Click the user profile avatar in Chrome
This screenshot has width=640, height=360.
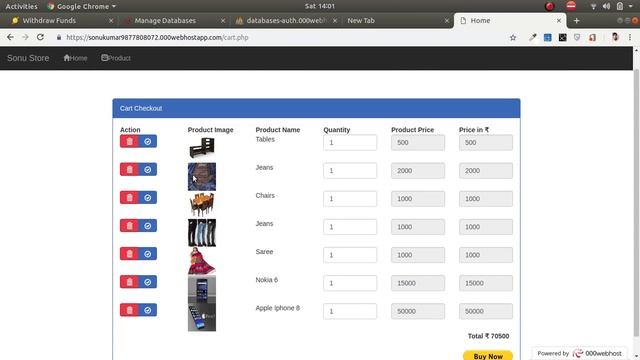point(615,37)
